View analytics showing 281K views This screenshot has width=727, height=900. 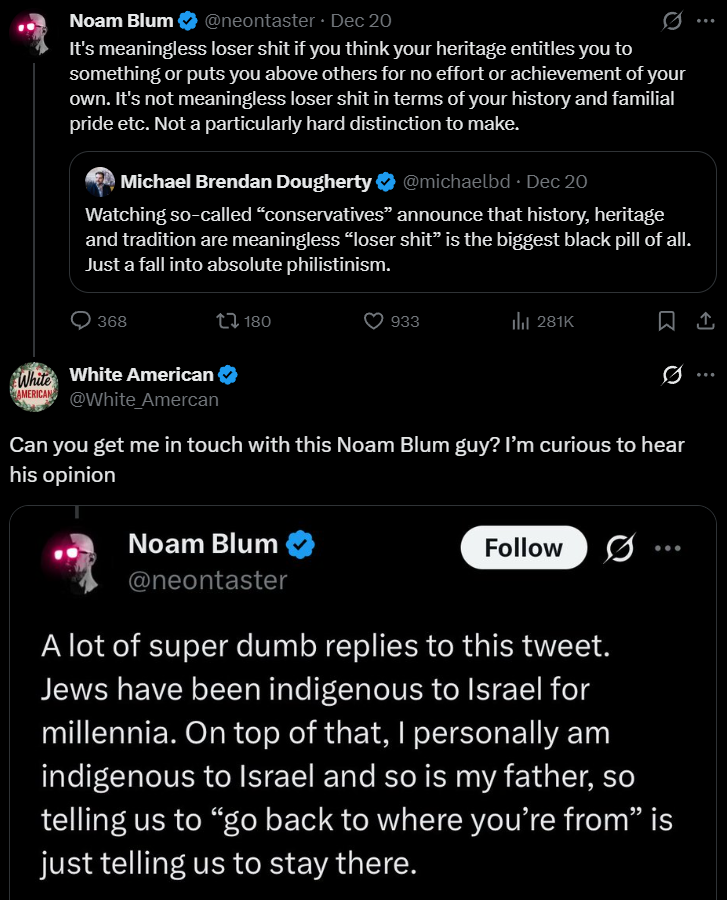(x=520, y=321)
